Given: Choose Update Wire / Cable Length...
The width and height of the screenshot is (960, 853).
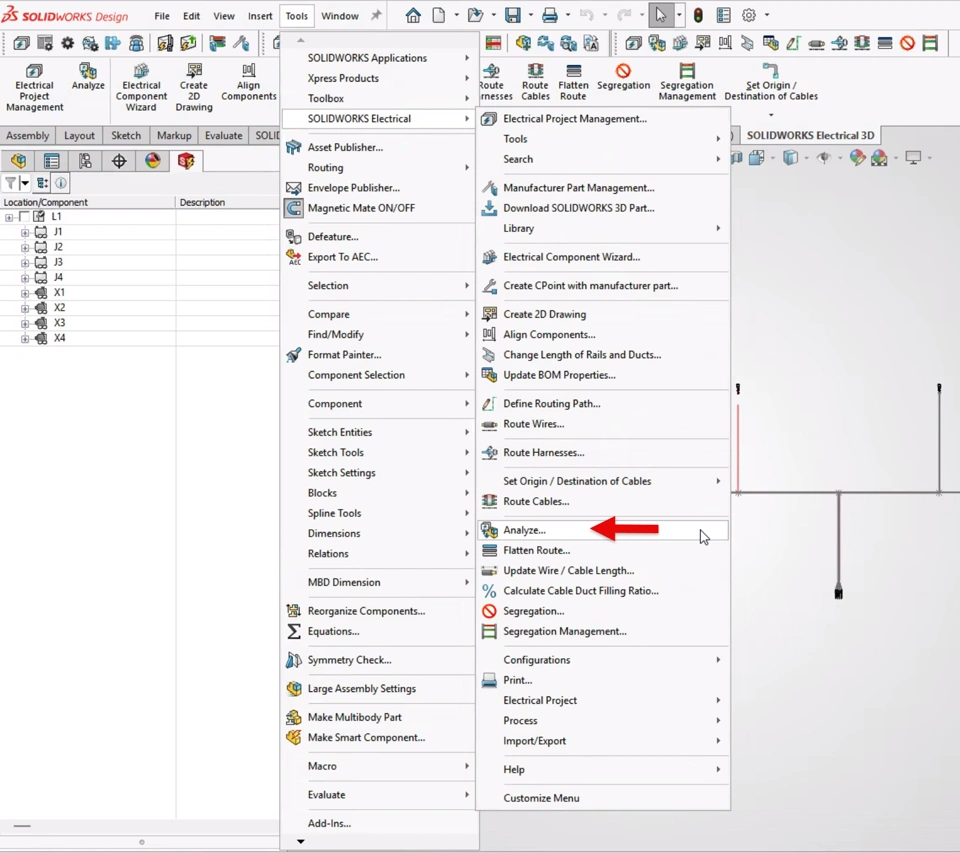Looking at the screenshot, I should pyautogui.click(x=603, y=571).
